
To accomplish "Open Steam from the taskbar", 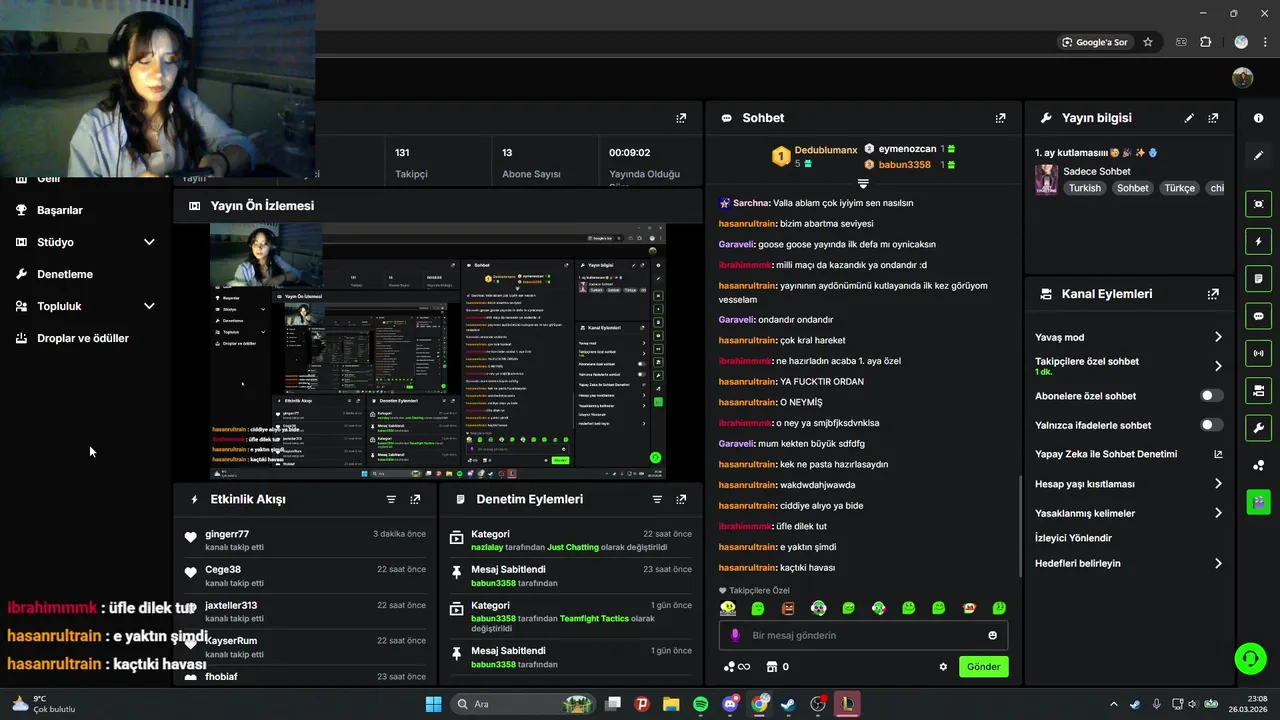I will click(x=788, y=704).
